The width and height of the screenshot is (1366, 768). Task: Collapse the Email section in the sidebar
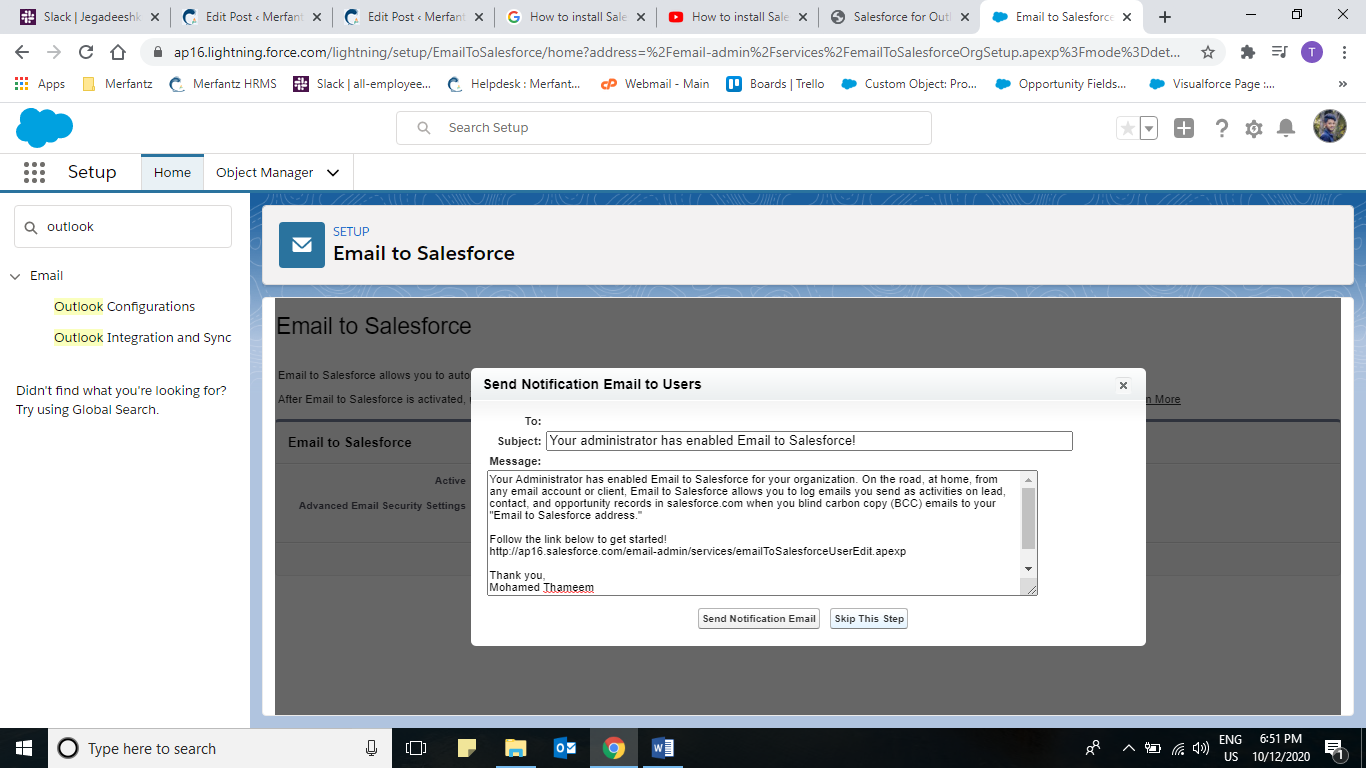click(14, 275)
